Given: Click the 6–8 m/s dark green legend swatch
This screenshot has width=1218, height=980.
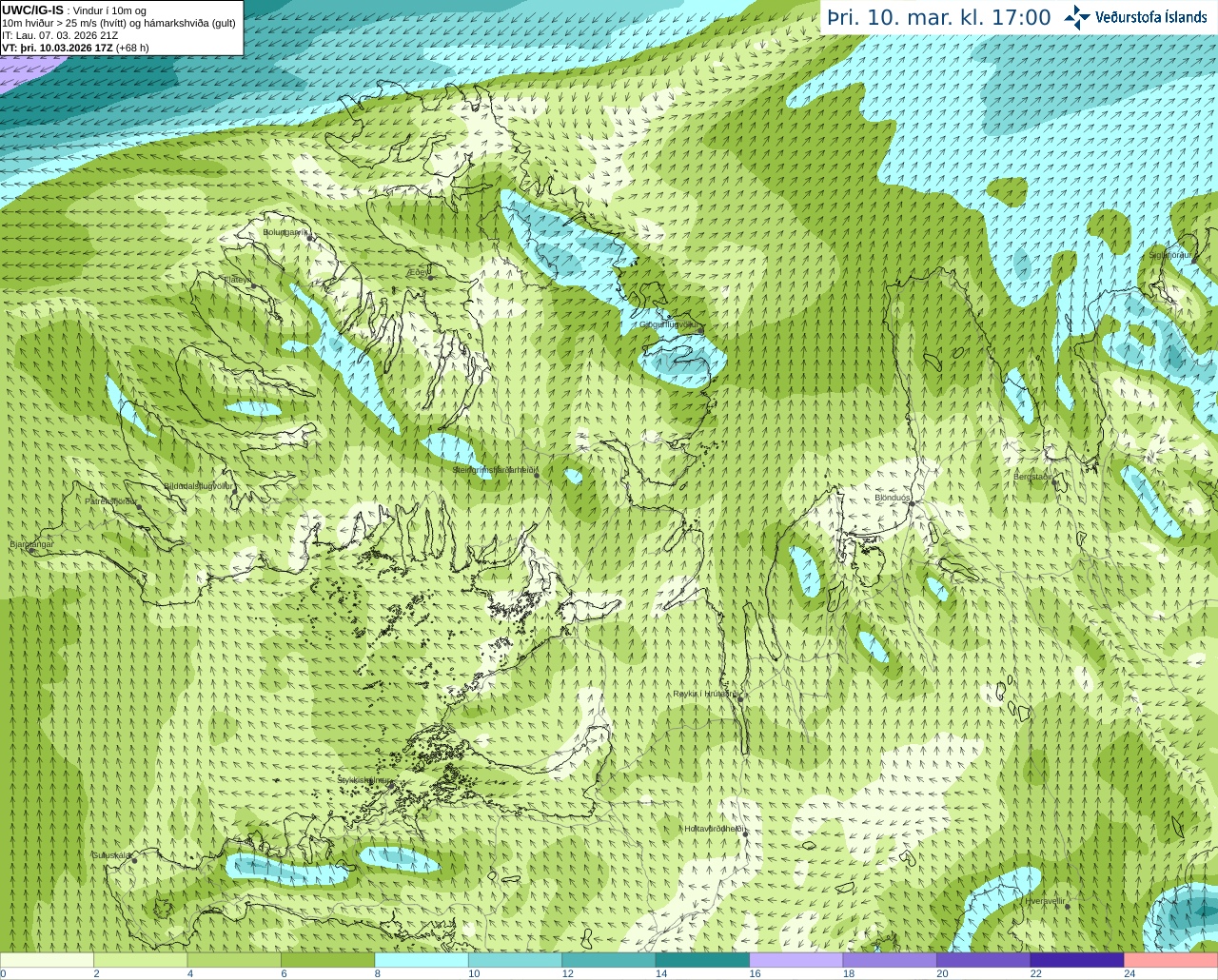Looking at the screenshot, I should [328, 960].
